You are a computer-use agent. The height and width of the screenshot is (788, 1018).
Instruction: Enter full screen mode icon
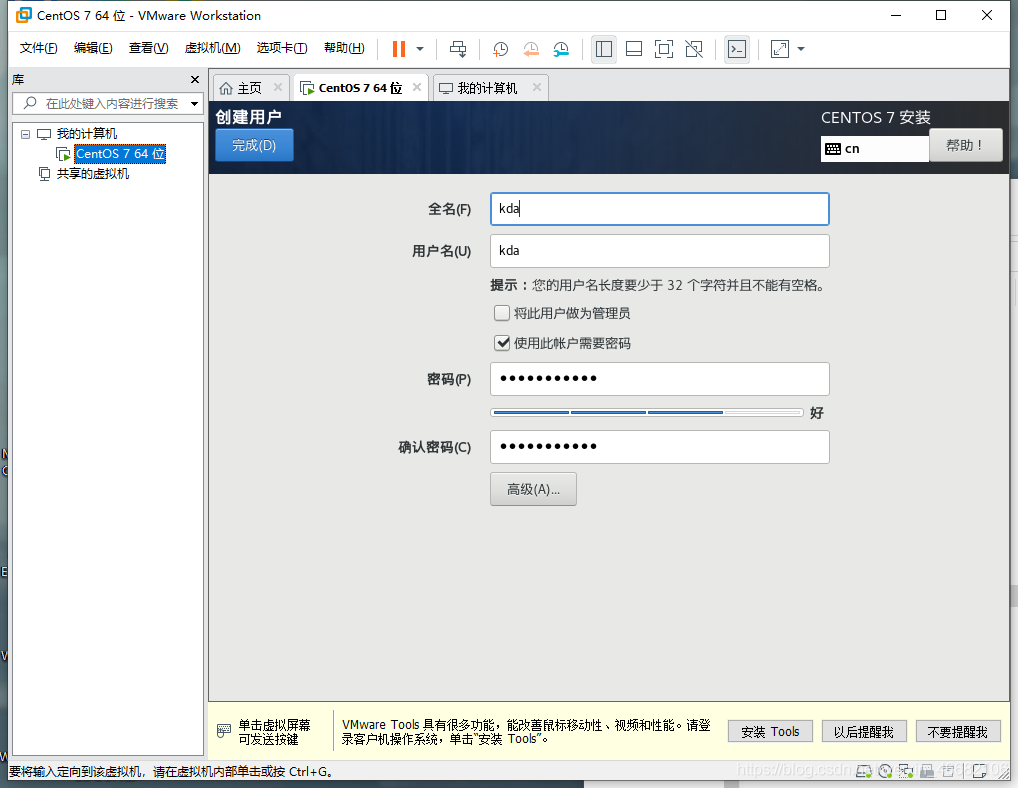point(664,49)
